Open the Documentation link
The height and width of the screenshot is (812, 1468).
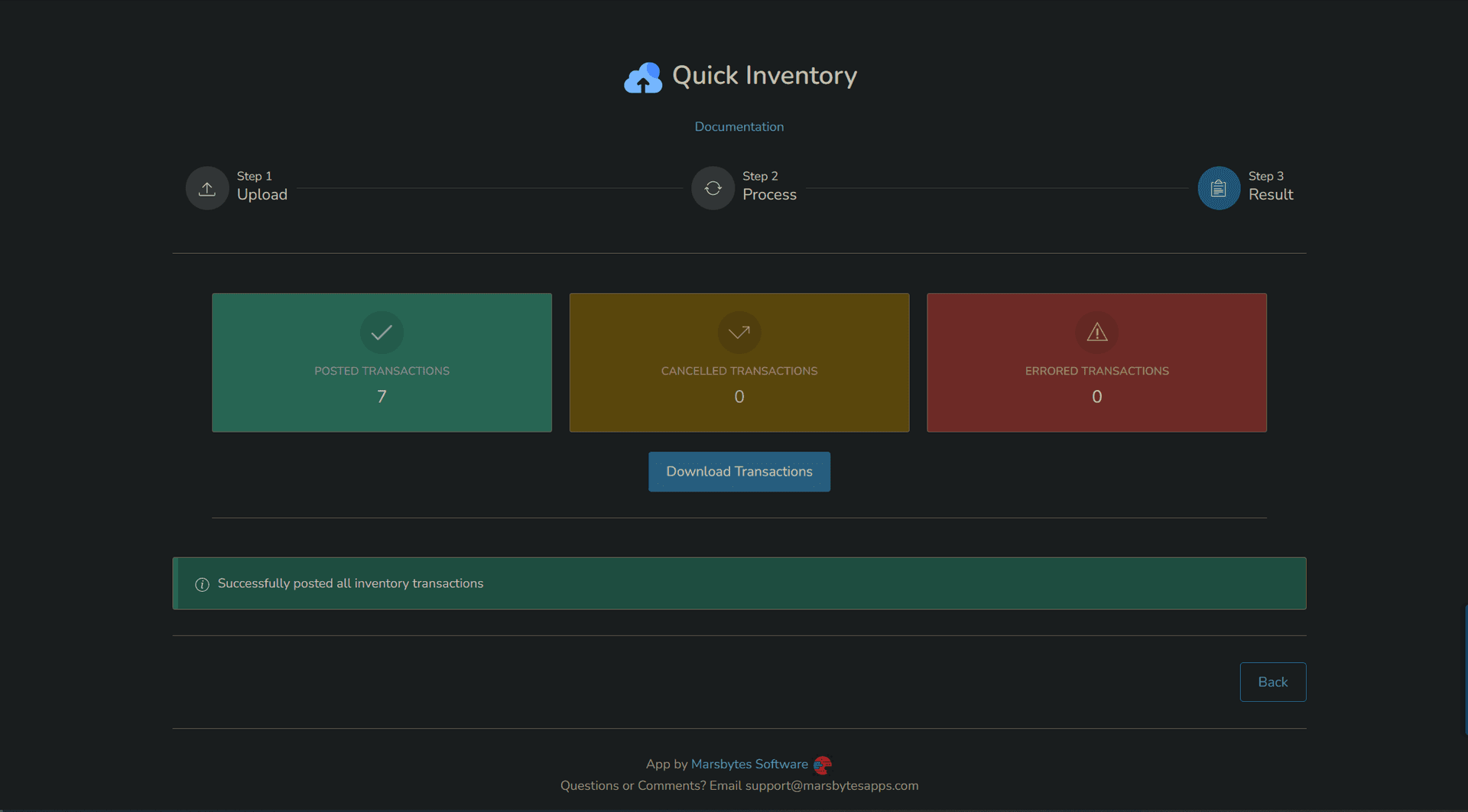[739, 127]
